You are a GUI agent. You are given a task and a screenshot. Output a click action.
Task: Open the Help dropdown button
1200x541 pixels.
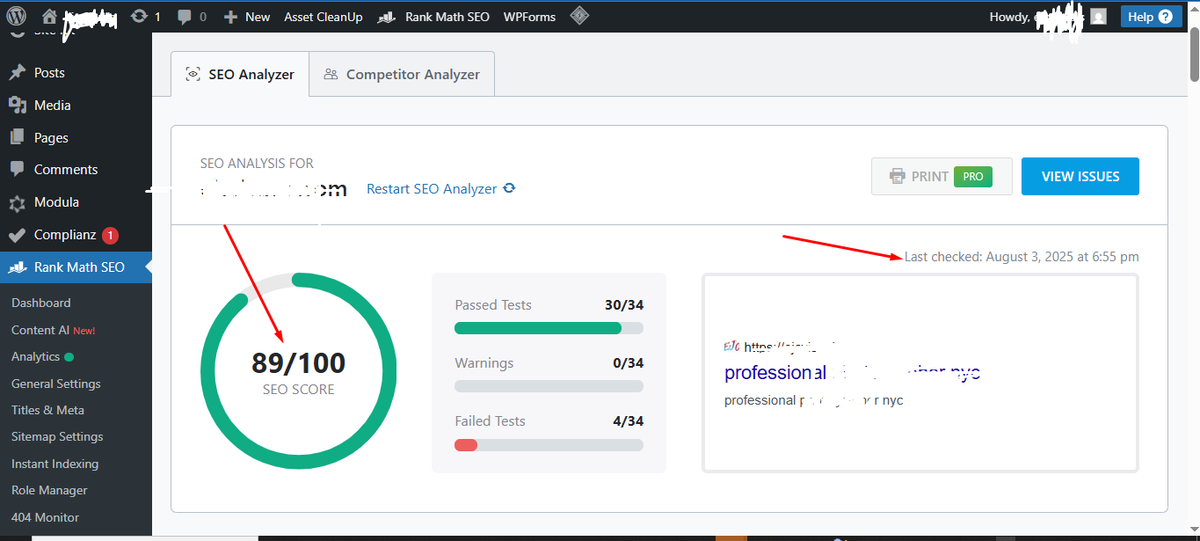pos(1151,17)
